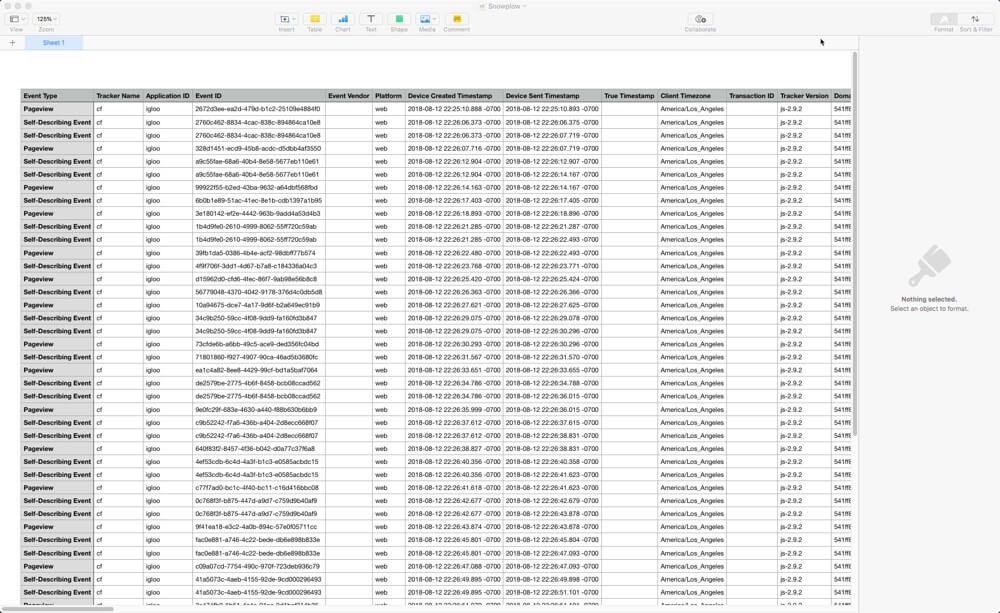Click event ID cell starting d15962d0-cfd6
This screenshot has height=613, width=1000.
[x=259, y=279]
